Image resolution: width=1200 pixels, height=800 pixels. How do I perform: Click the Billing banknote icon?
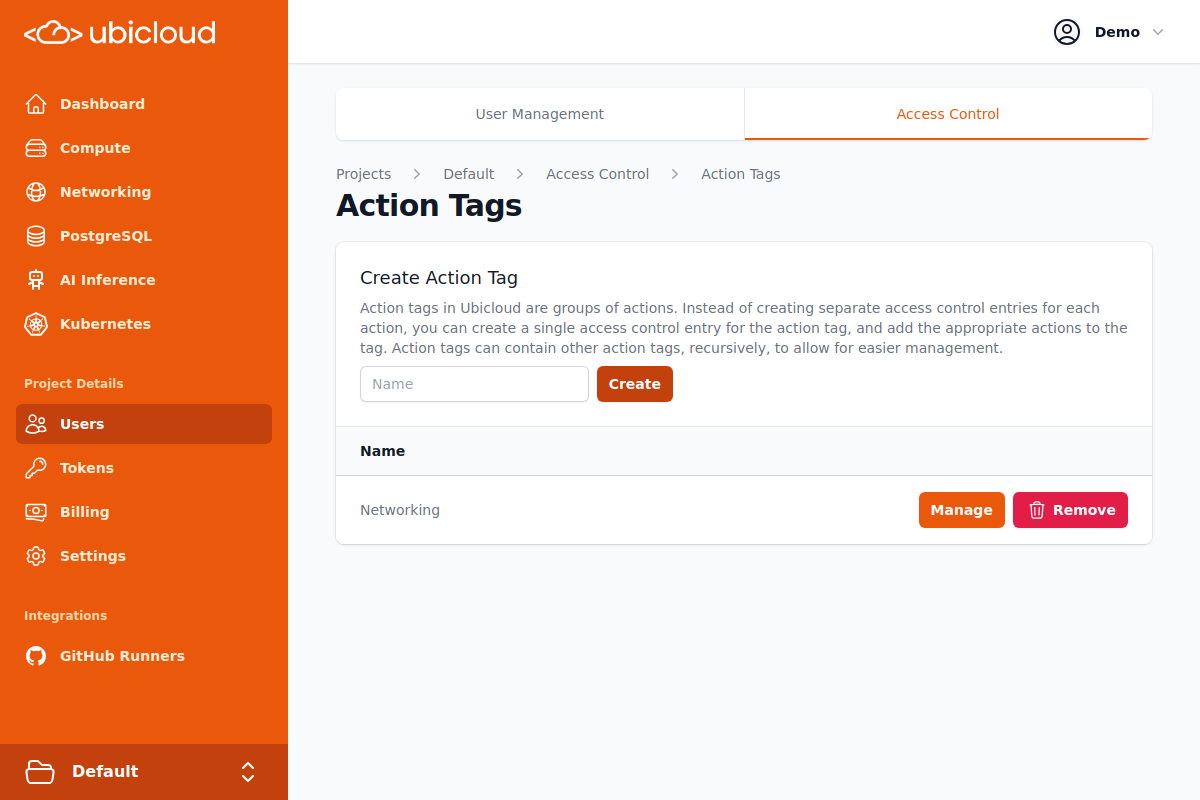(36, 512)
